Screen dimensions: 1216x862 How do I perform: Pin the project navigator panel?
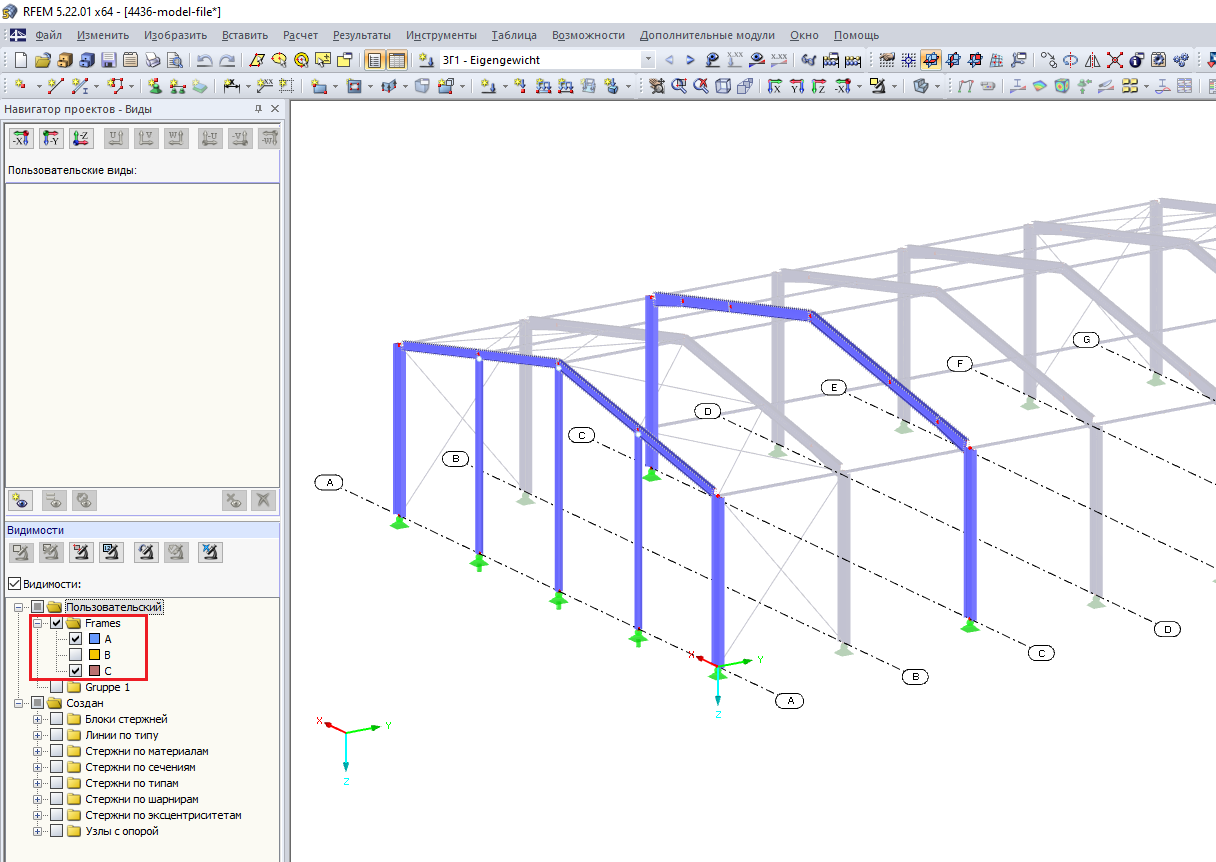tap(258, 108)
